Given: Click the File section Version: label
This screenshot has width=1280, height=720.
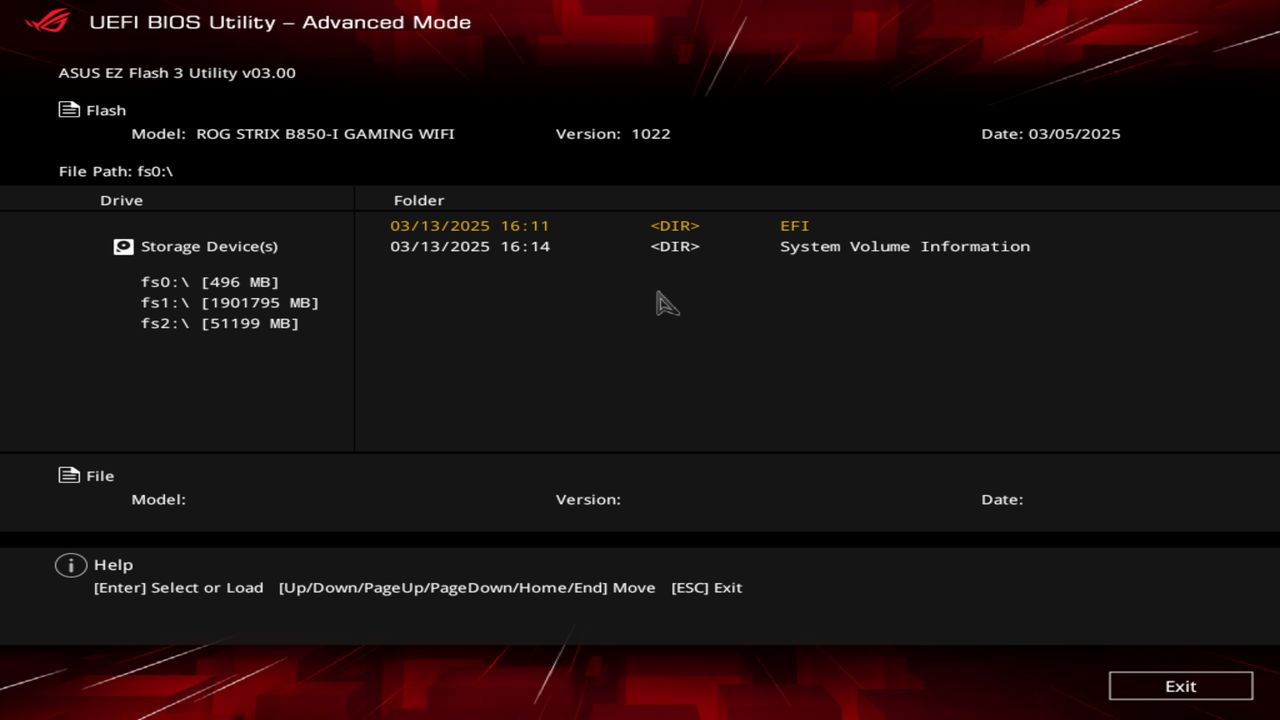Looking at the screenshot, I should point(588,499).
